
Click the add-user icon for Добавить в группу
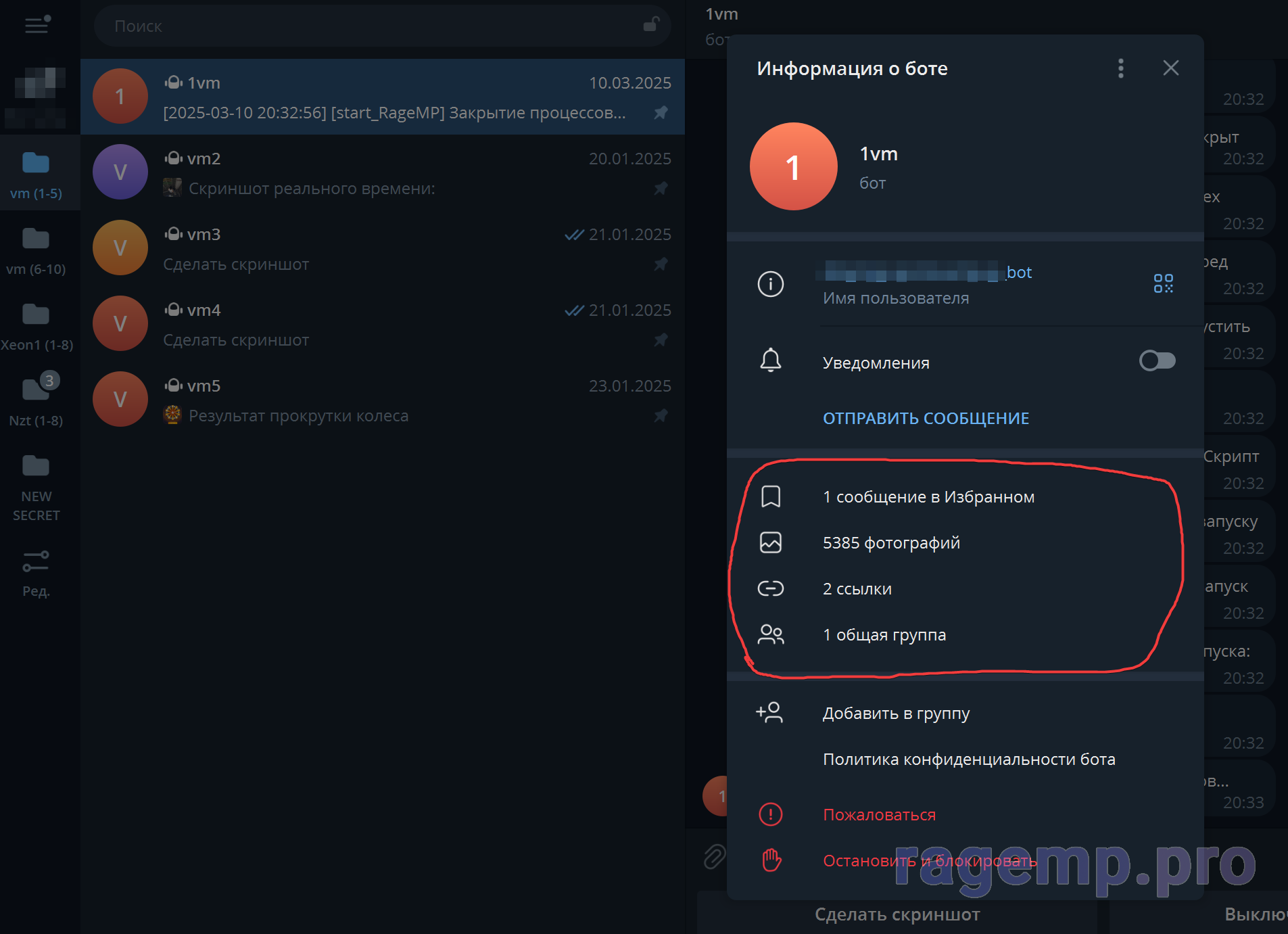(769, 713)
